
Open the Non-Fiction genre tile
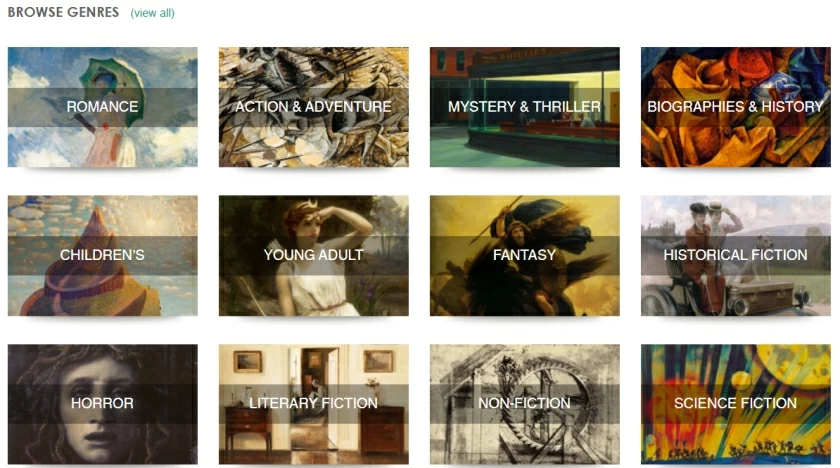click(524, 404)
